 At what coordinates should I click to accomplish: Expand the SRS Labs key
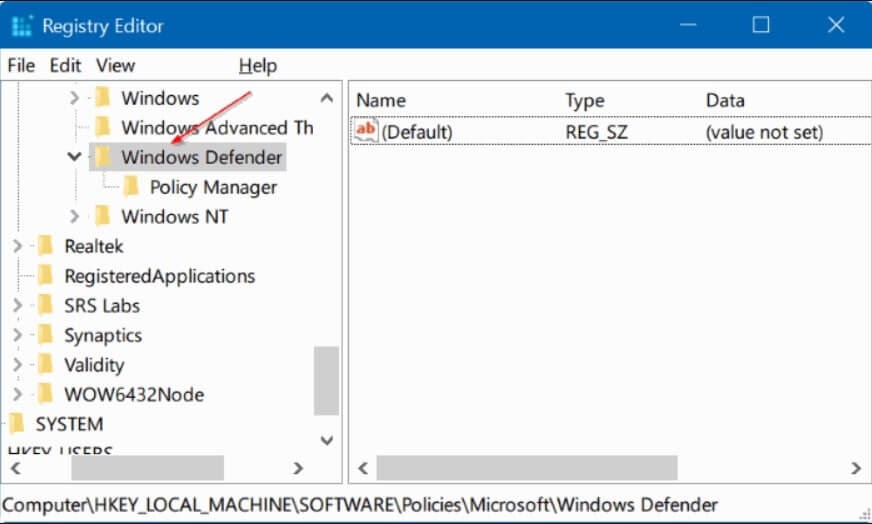(17, 305)
